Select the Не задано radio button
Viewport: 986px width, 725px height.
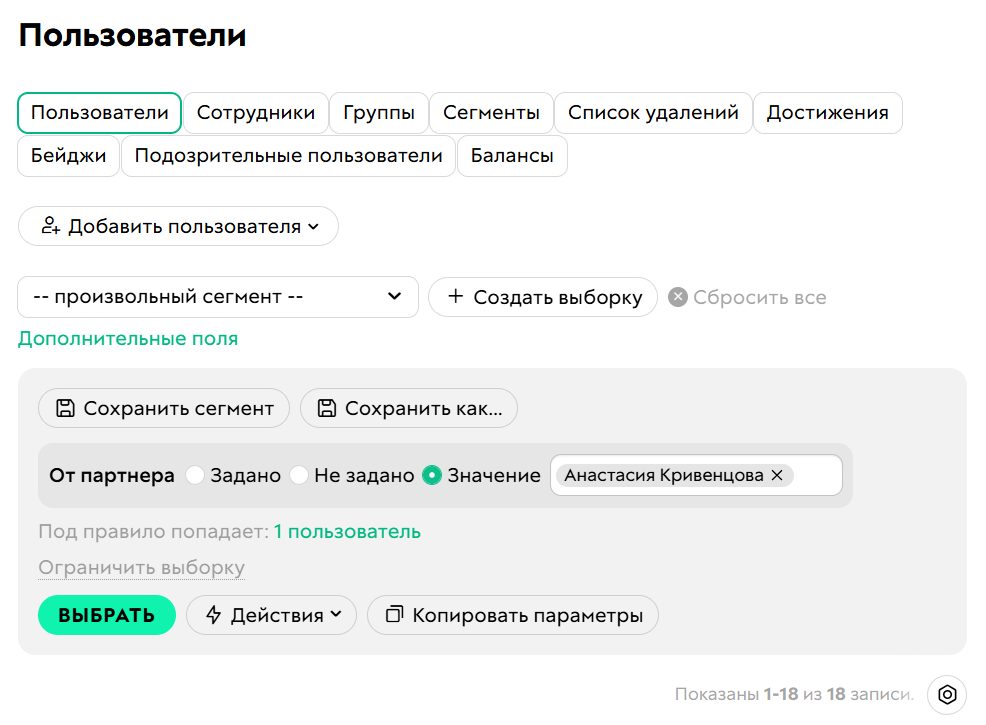[299, 475]
